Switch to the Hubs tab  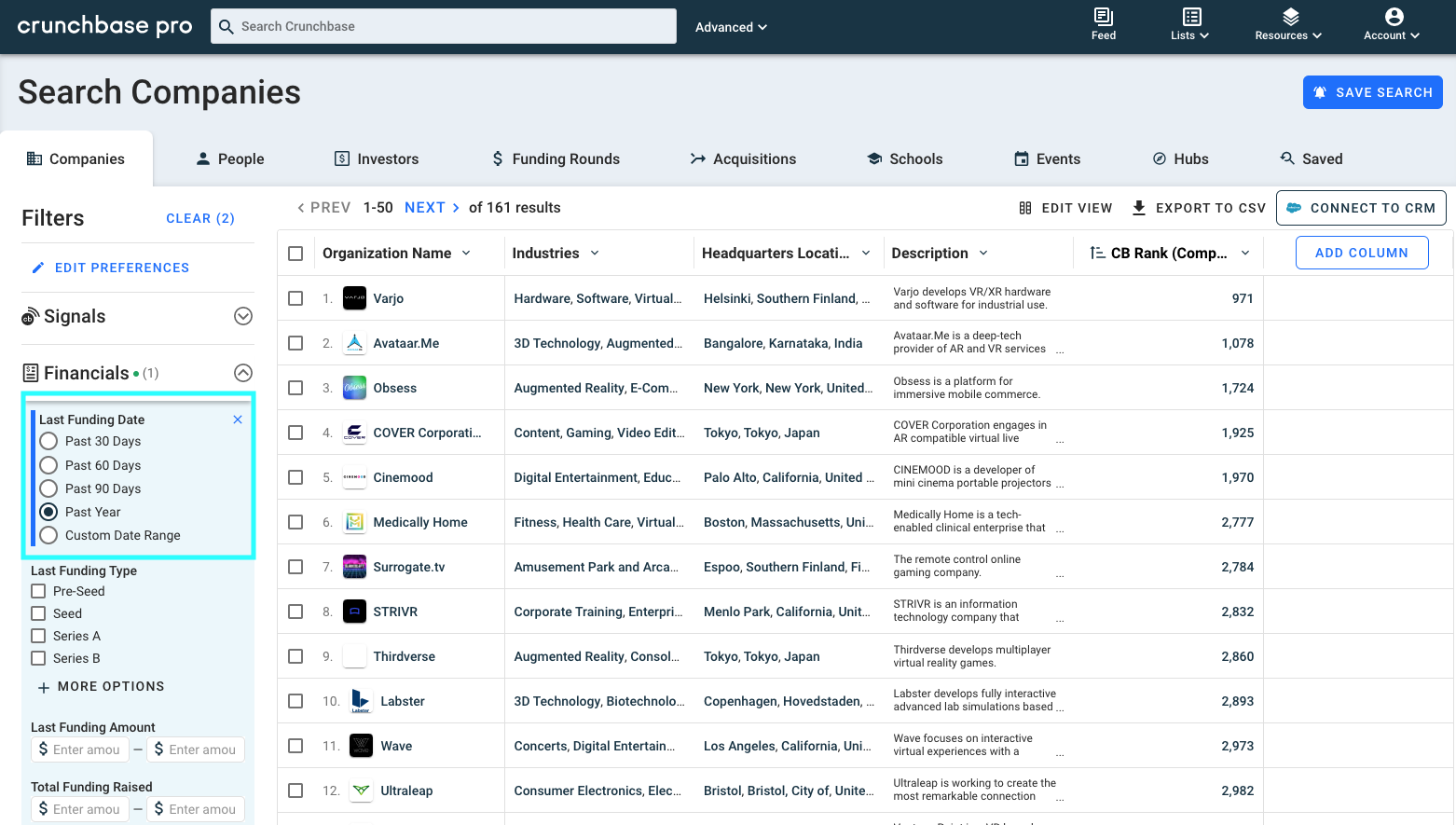(1181, 158)
